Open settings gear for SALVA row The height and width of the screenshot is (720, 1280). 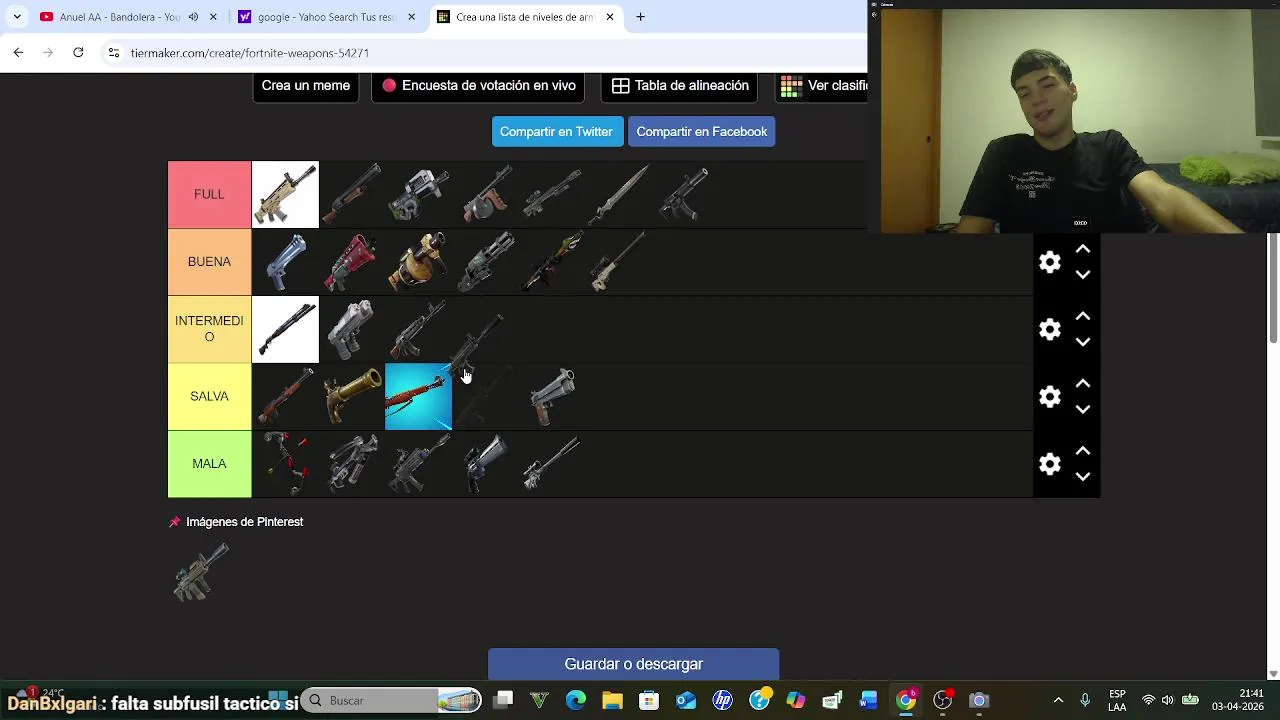(x=1049, y=397)
